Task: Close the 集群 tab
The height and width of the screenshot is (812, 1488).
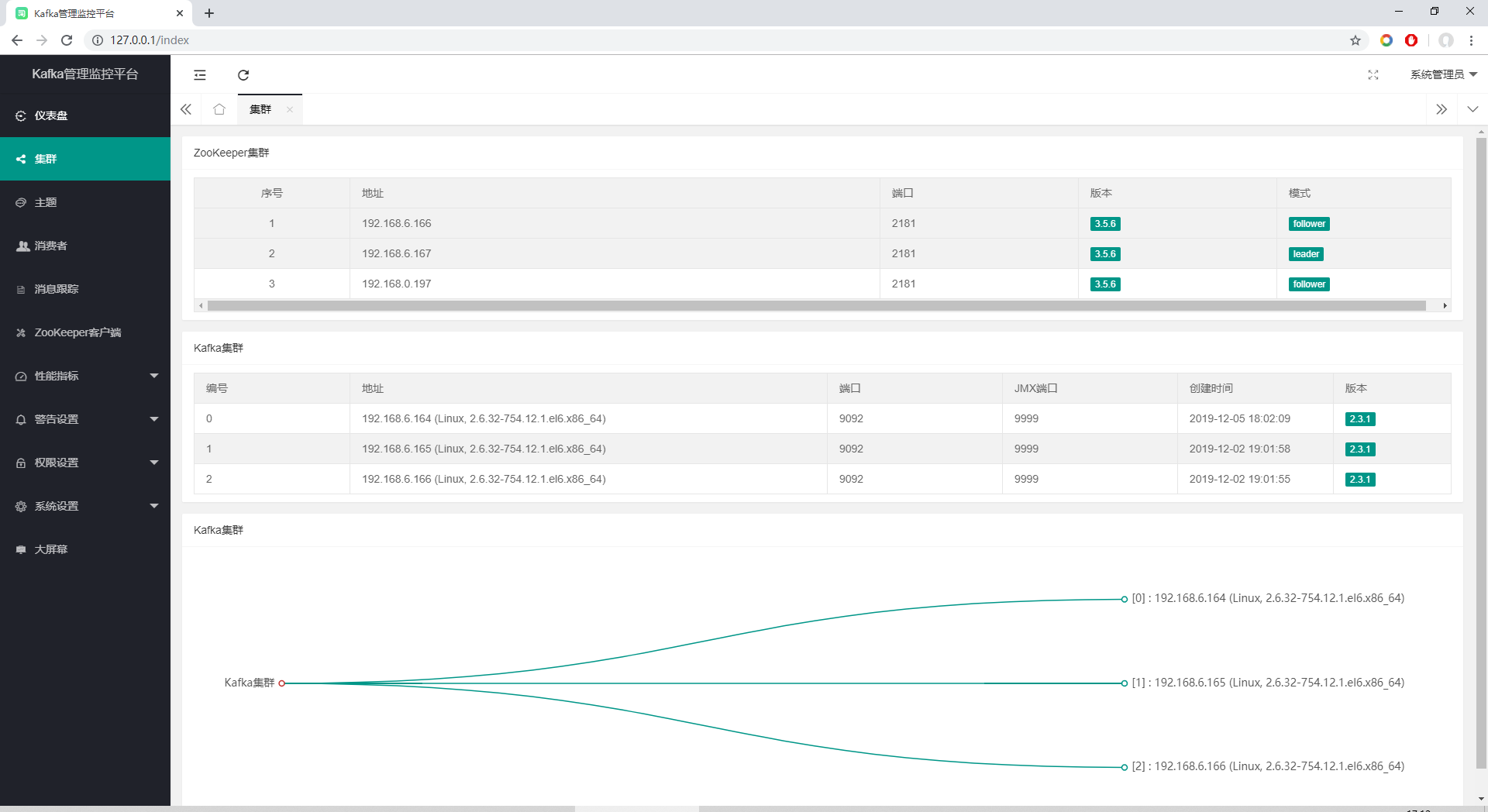Action: (290, 109)
